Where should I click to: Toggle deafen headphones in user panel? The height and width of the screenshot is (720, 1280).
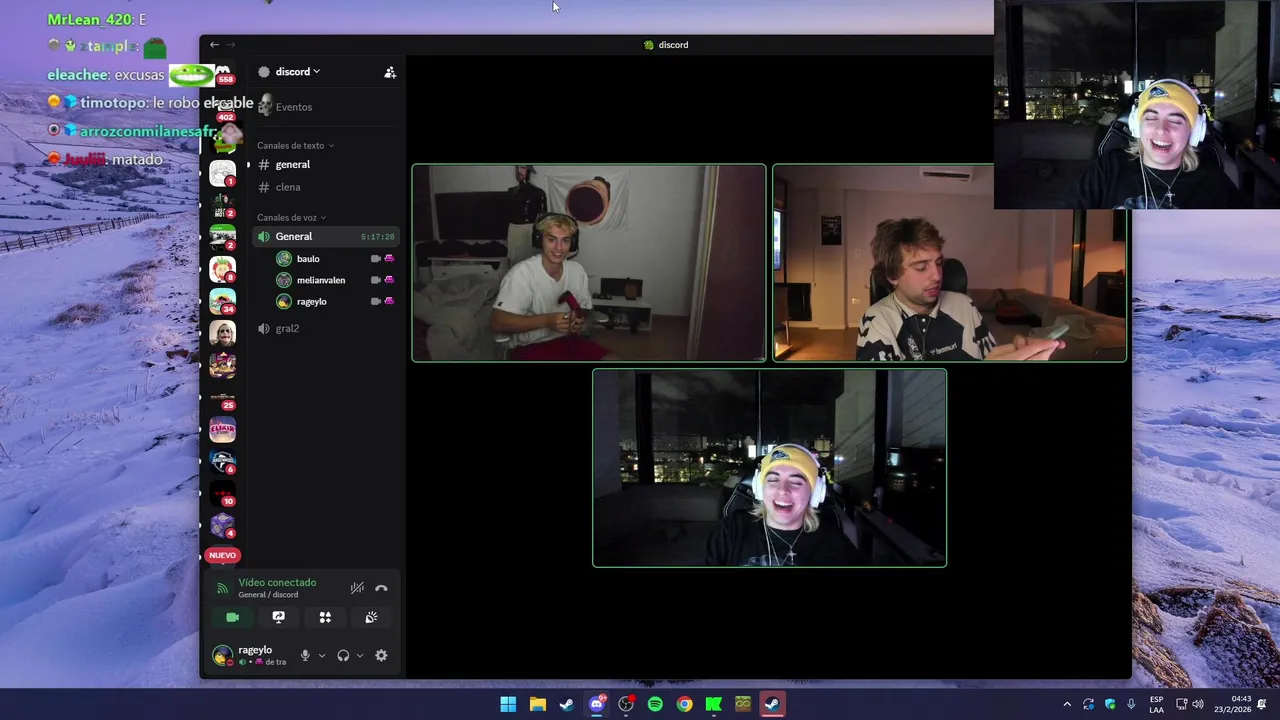coord(343,656)
